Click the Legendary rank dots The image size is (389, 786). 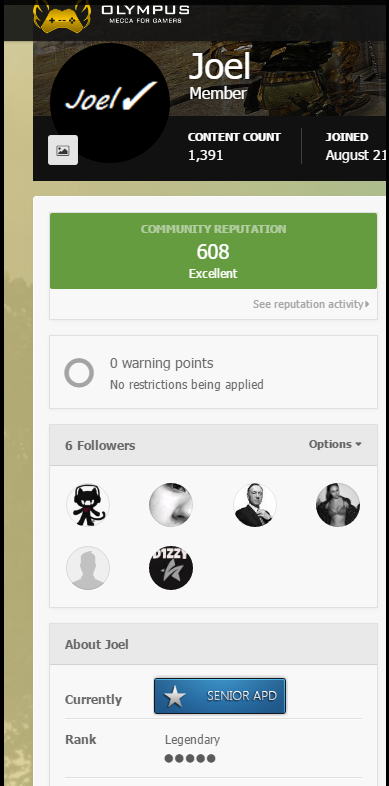click(190, 758)
